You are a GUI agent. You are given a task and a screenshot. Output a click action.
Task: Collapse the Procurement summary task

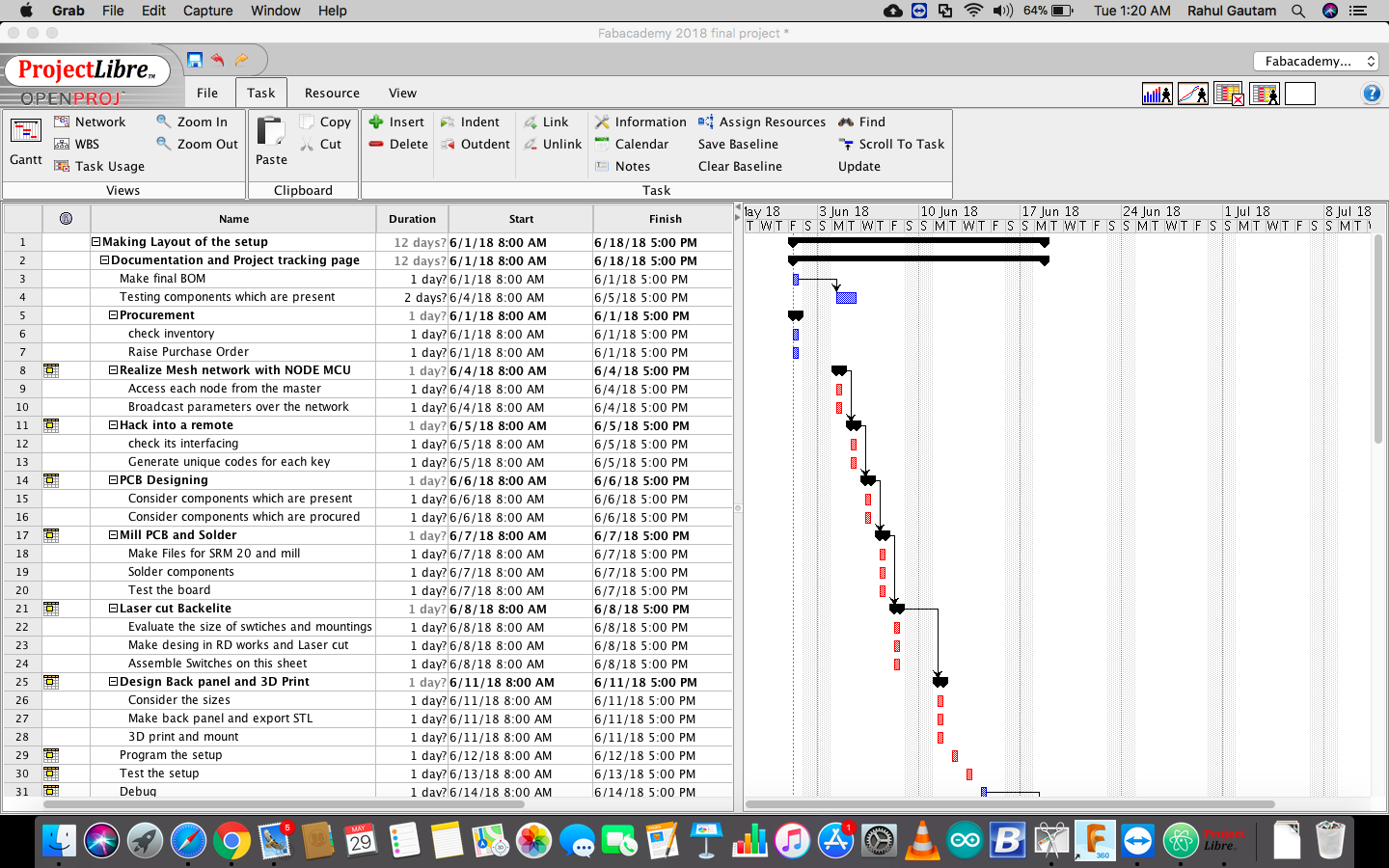[x=114, y=315]
